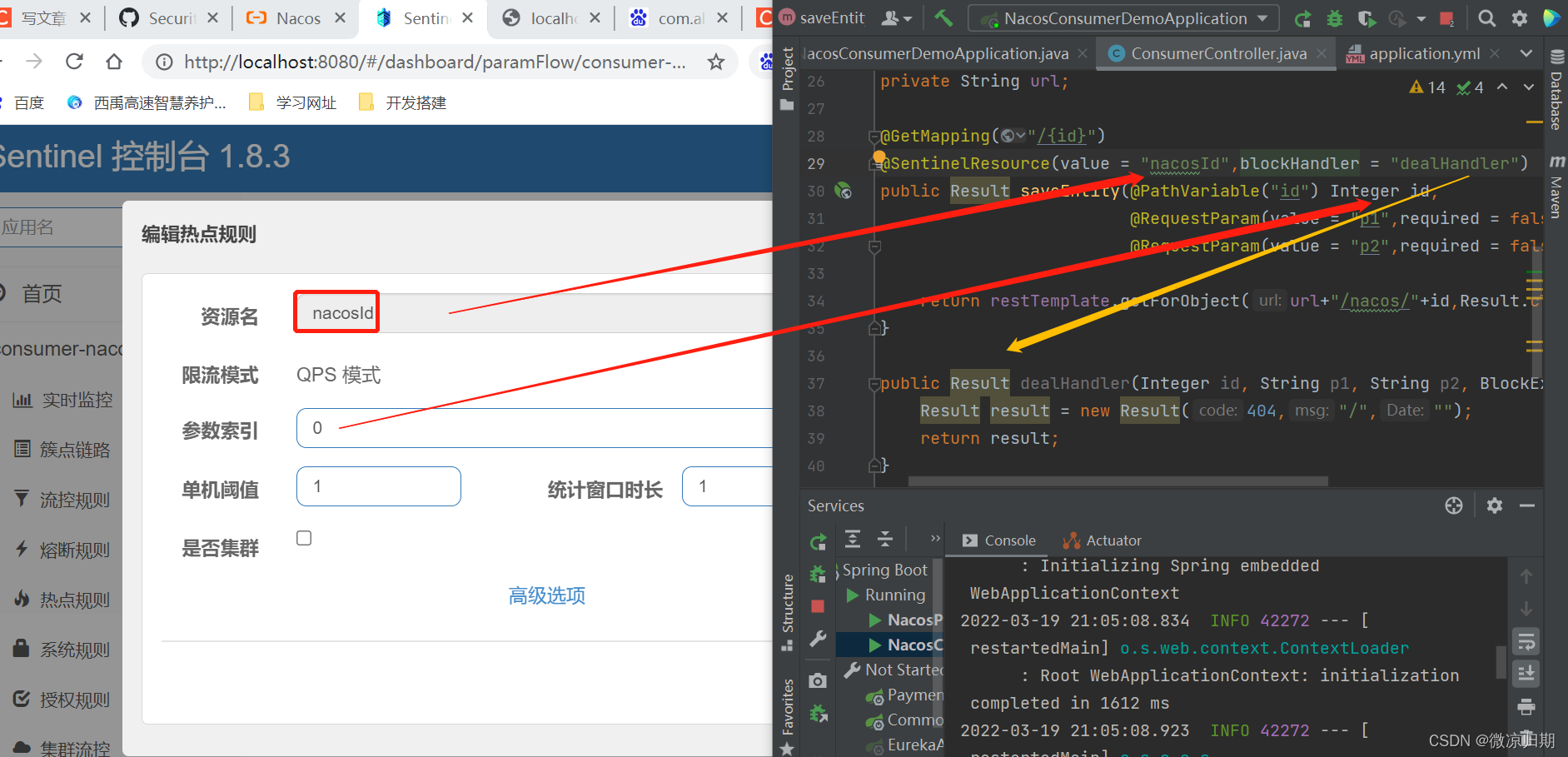Fold the saveEntity method at line 32
1568x757 pixels.
click(x=874, y=247)
